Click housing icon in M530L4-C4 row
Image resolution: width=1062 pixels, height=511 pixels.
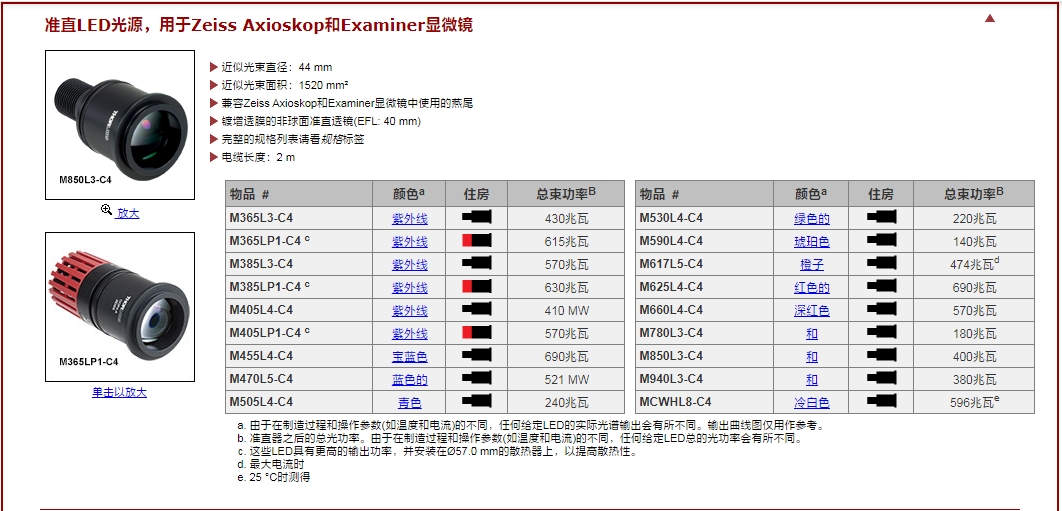click(x=881, y=218)
